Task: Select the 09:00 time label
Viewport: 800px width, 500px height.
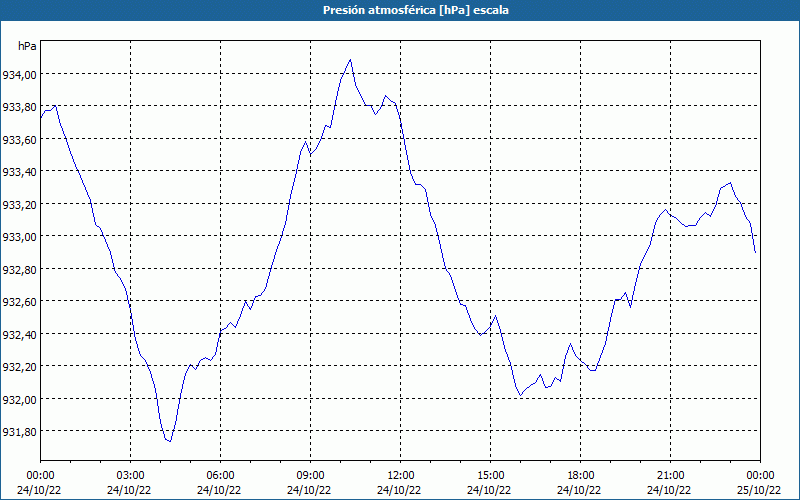Action: (310, 476)
